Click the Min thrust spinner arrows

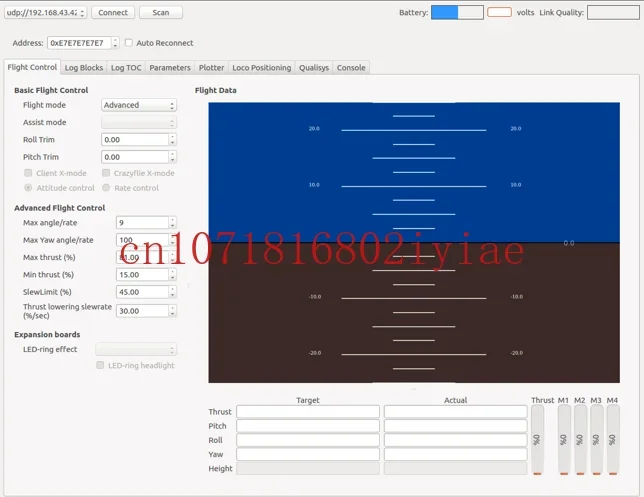click(172, 275)
